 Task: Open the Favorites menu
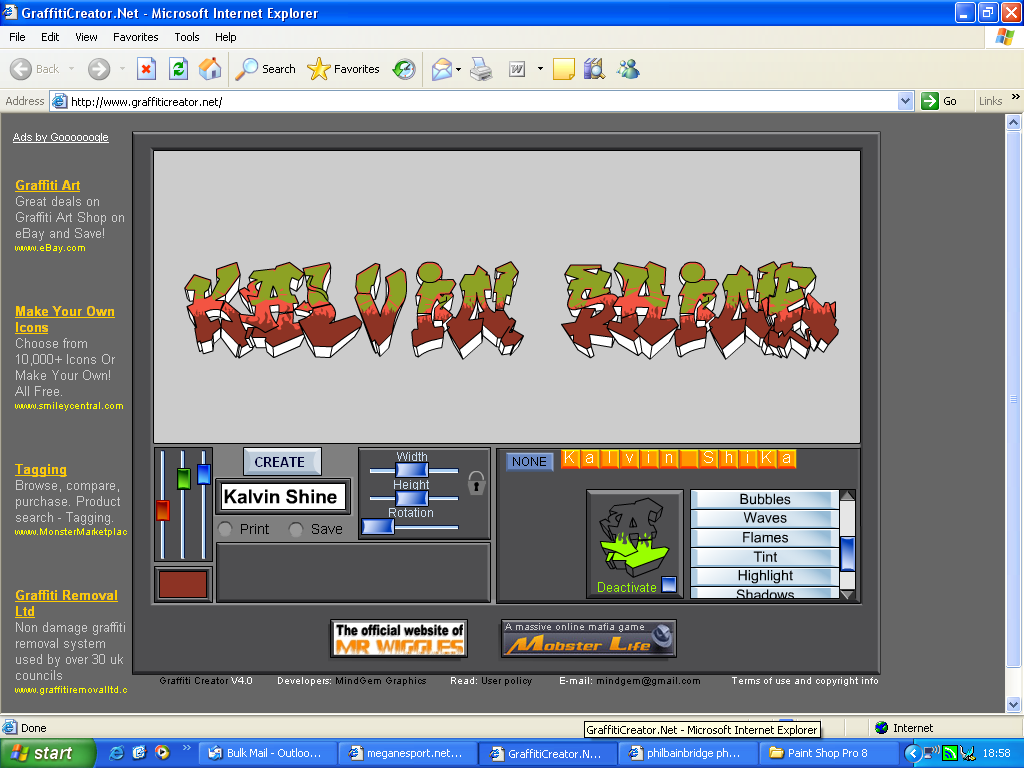coord(136,37)
